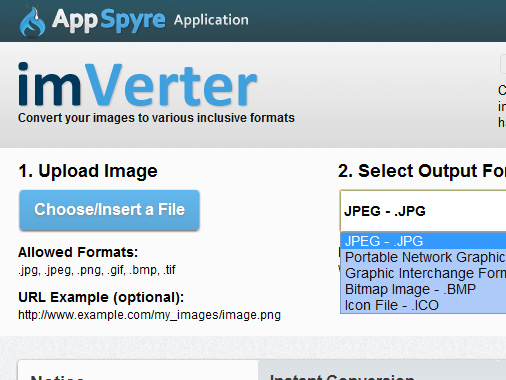Click the Choose/Insert a File button
Screen dimensions: 506x380
click(109, 210)
